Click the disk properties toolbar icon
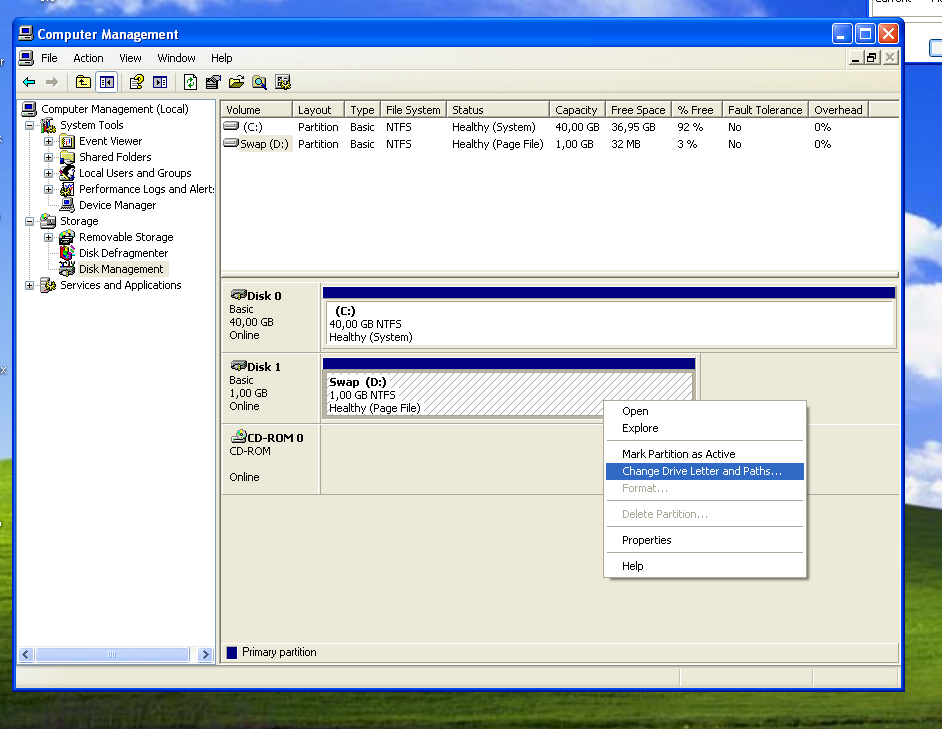942x729 pixels. point(213,82)
